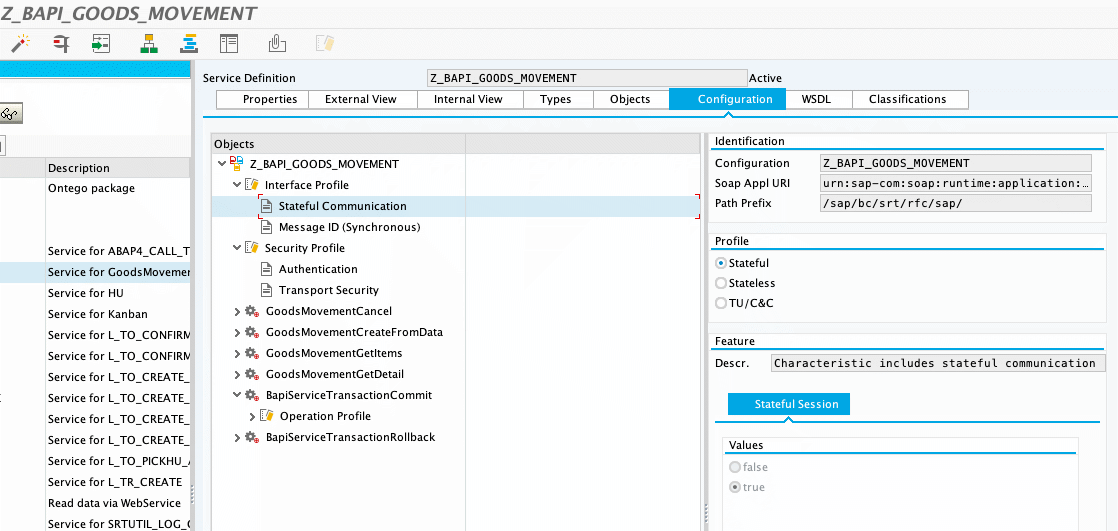Expand the Operation Profile node
Screen dimensions: 1118x531
(x=252, y=416)
